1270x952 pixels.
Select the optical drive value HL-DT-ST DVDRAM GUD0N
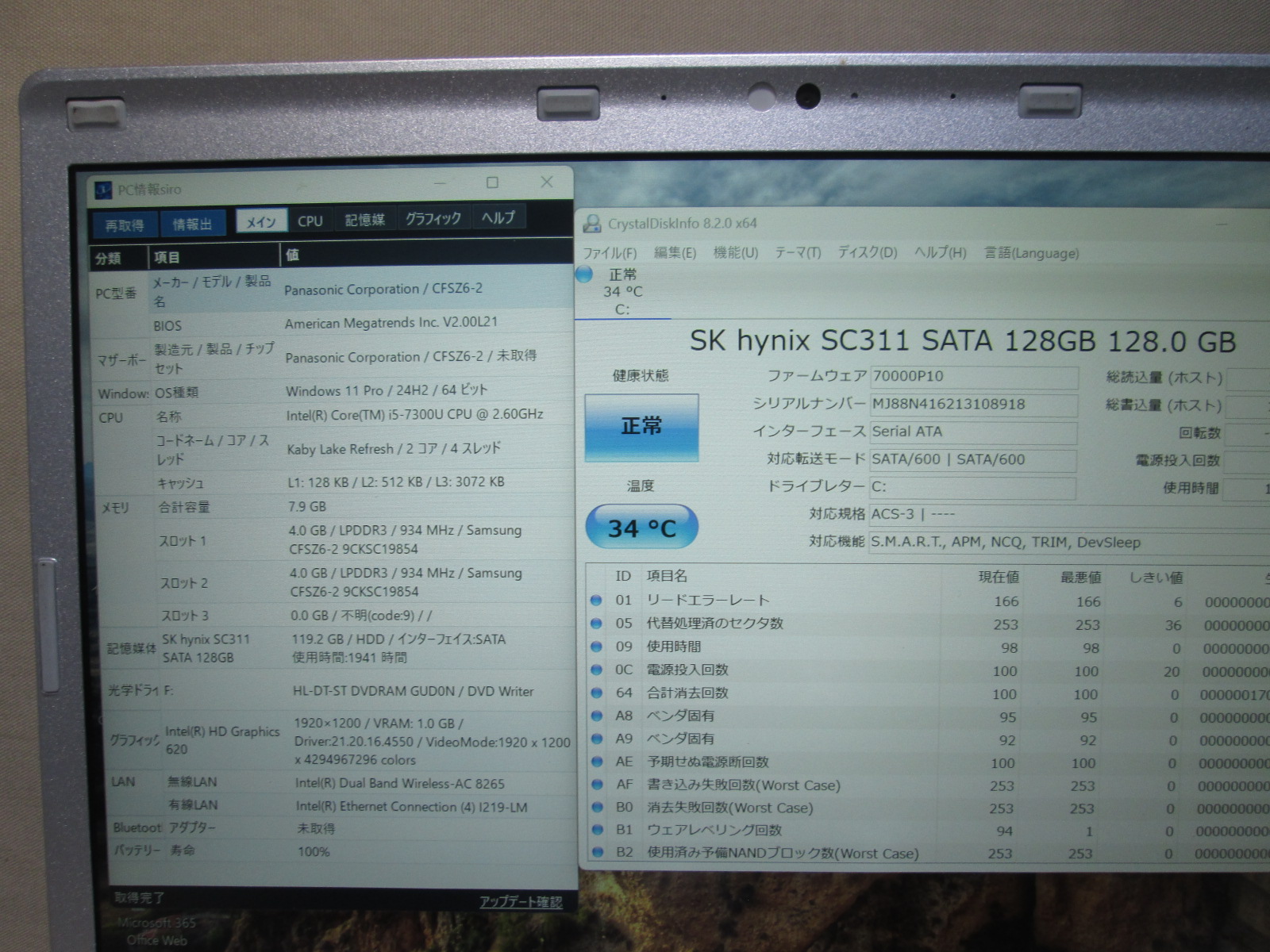coord(413,691)
